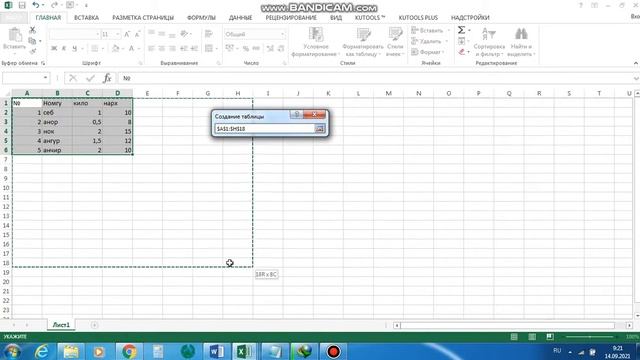Image resolution: width=640 pixels, height=360 pixels.
Task: Click the merge and center icon
Action: (209, 49)
